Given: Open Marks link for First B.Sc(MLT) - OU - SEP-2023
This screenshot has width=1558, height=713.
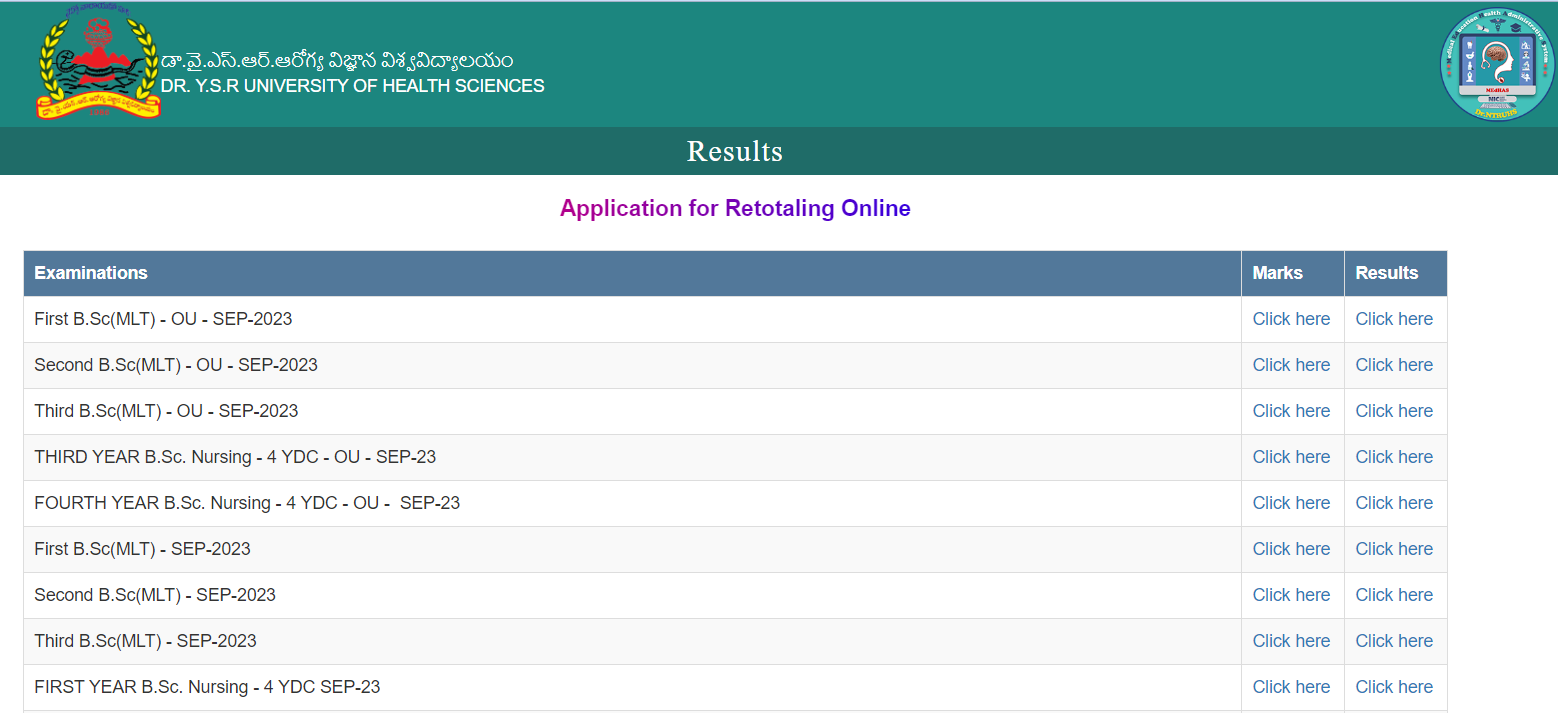Looking at the screenshot, I should point(1291,319).
